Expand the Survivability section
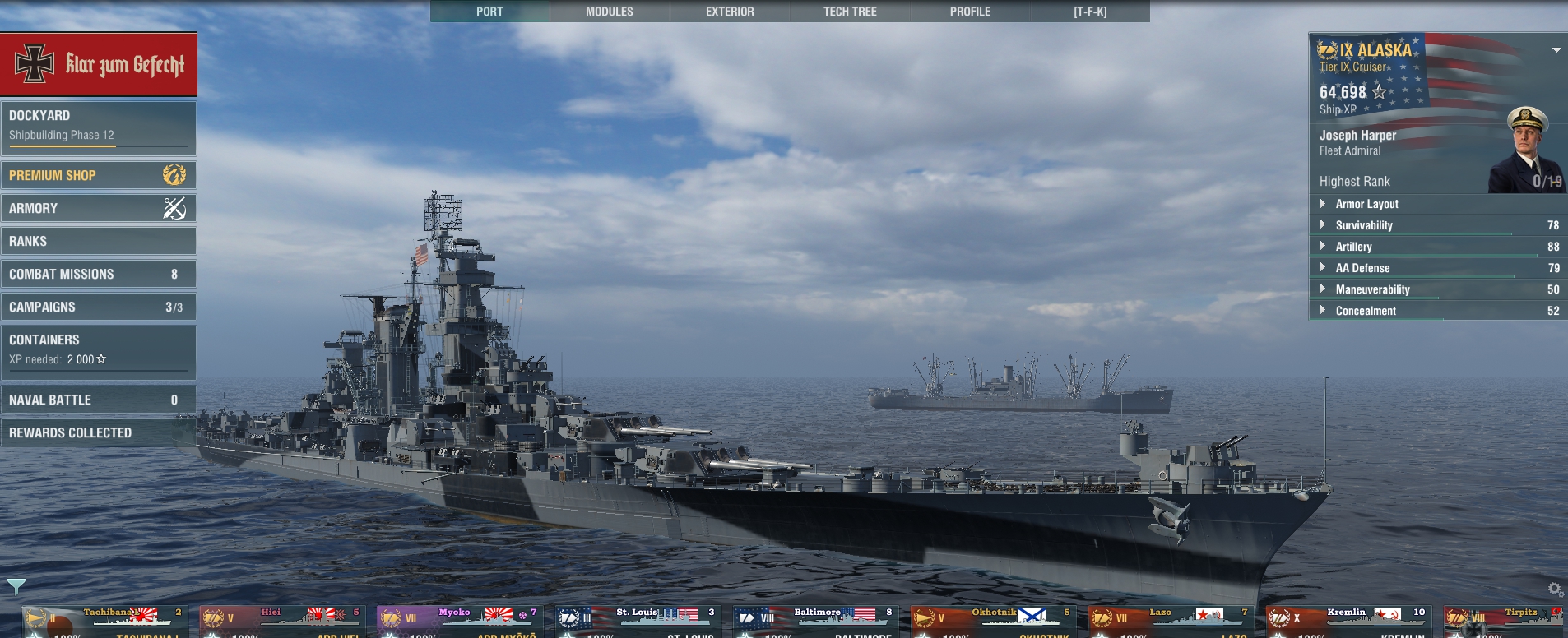The image size is (1568, 638). [x=1438, y=225]
